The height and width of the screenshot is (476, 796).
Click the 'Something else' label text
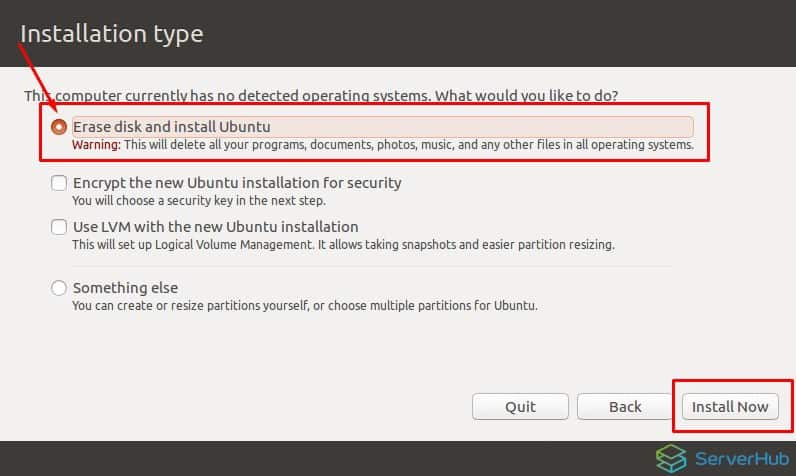(125, 288)
